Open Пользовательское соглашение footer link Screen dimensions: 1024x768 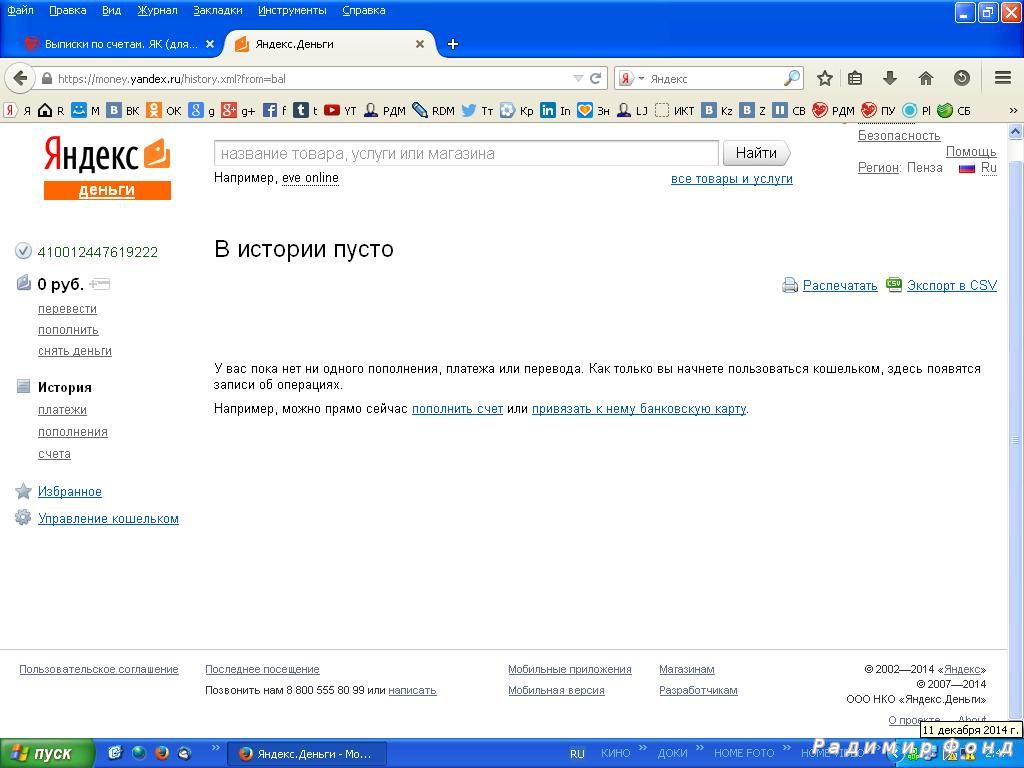pos(99,669)
